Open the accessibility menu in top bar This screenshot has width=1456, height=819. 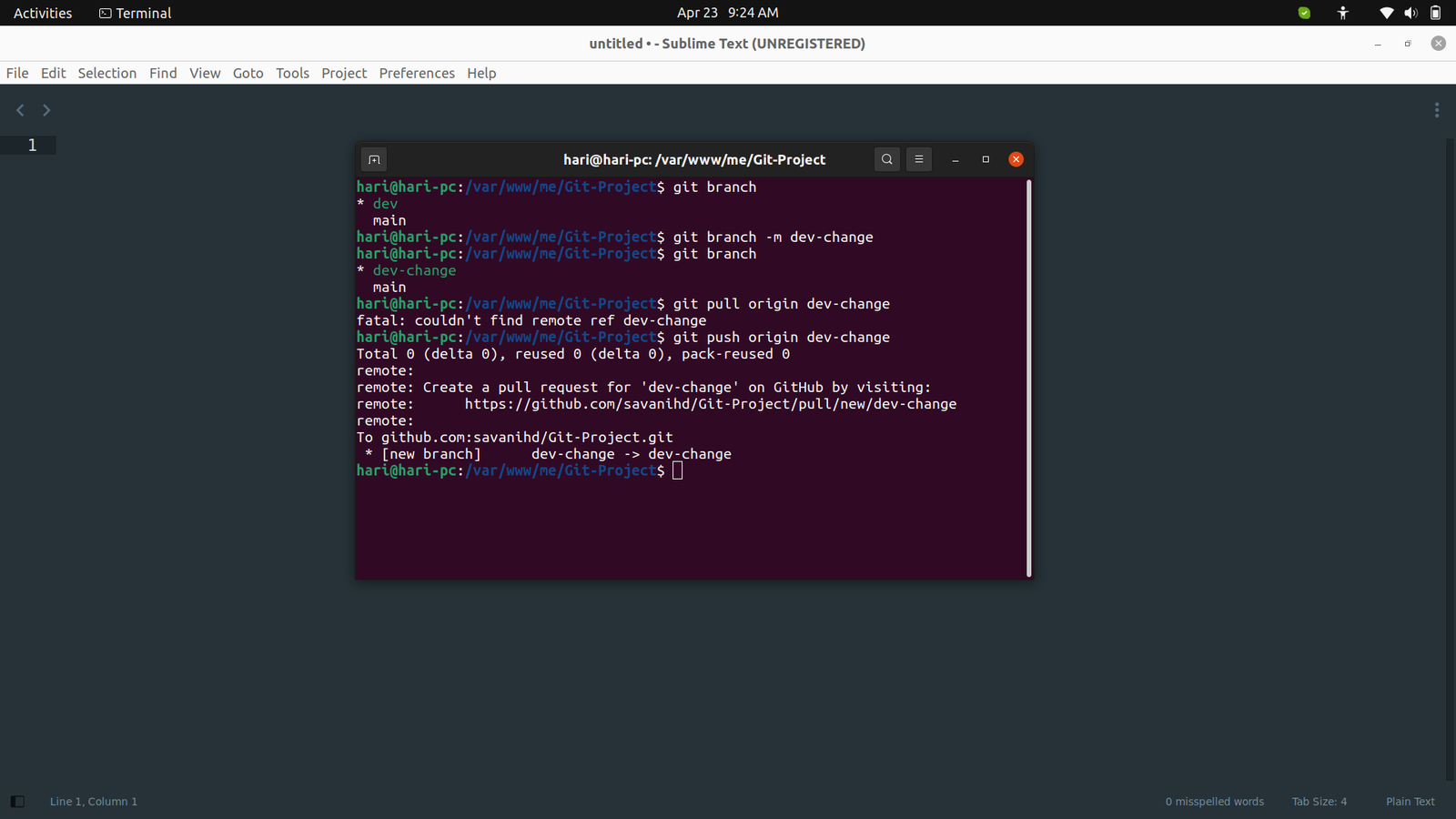pos(1343,13)
